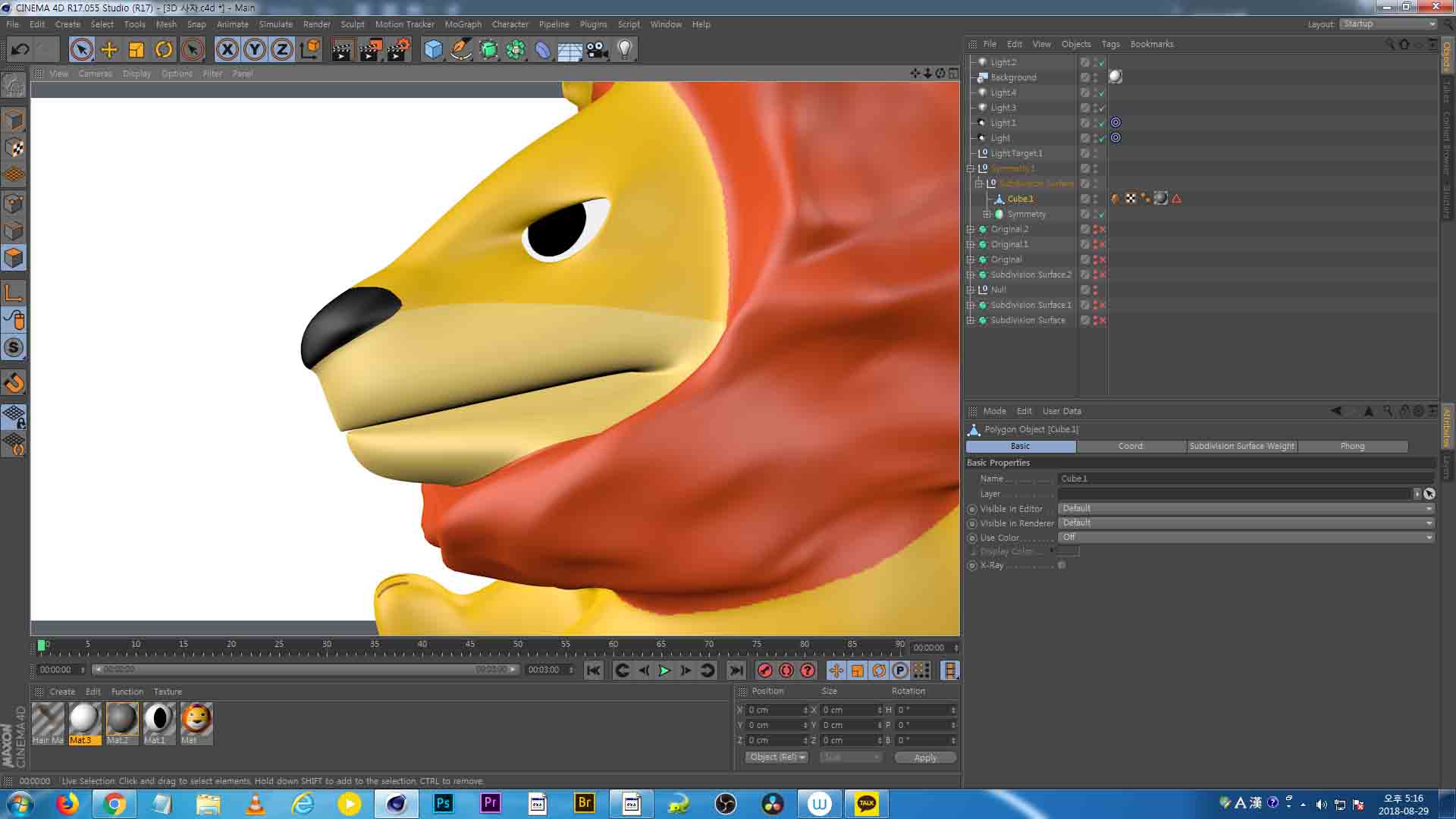
Task: Select the Mat.3 material thumbnail
Action: coord(84,723)
